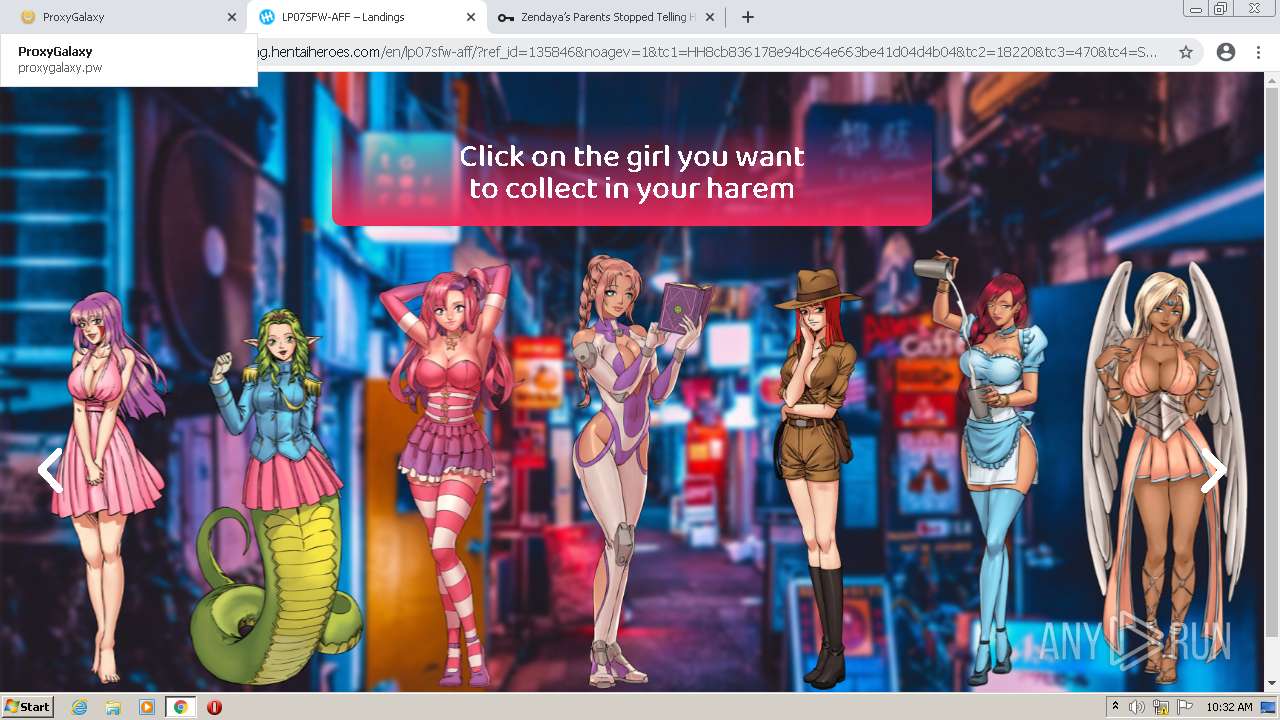1280x720 pixels.
Task: Open the network tray icon
Action: pyautogui.click(x=1160, y=707)
